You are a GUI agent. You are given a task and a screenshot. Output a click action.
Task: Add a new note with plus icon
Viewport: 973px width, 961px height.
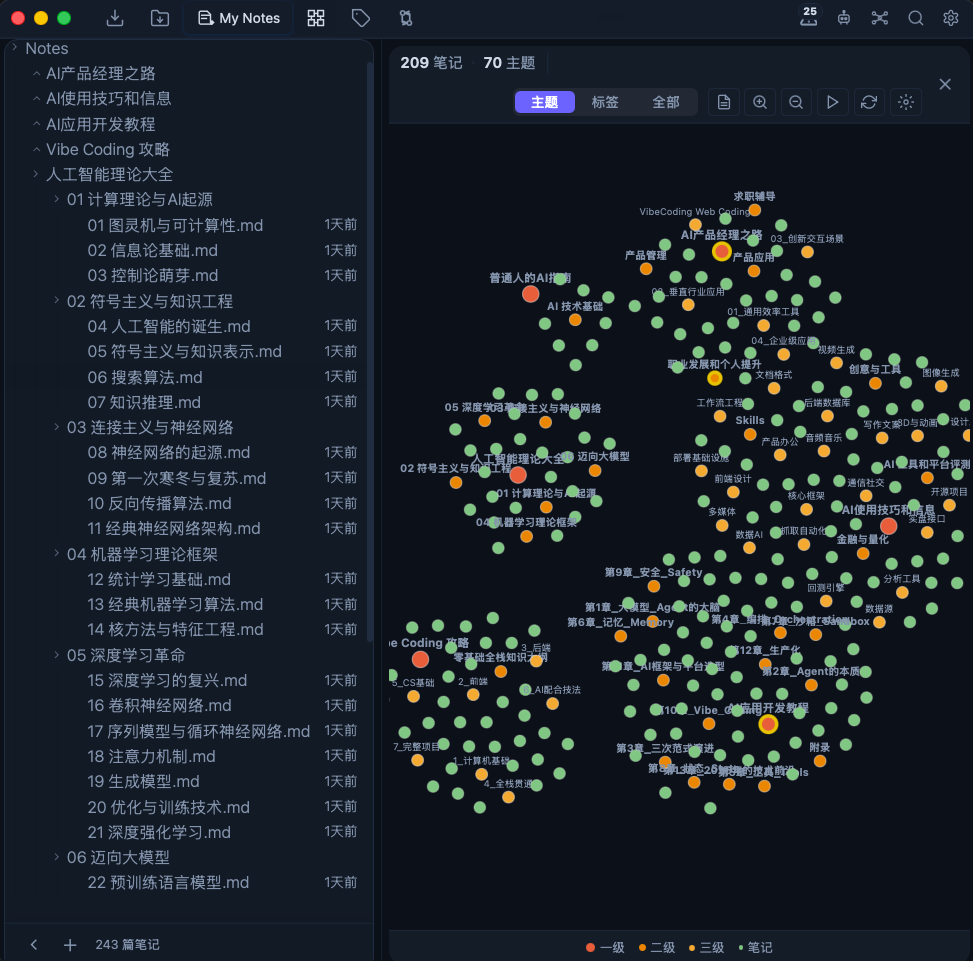(70, 944)
